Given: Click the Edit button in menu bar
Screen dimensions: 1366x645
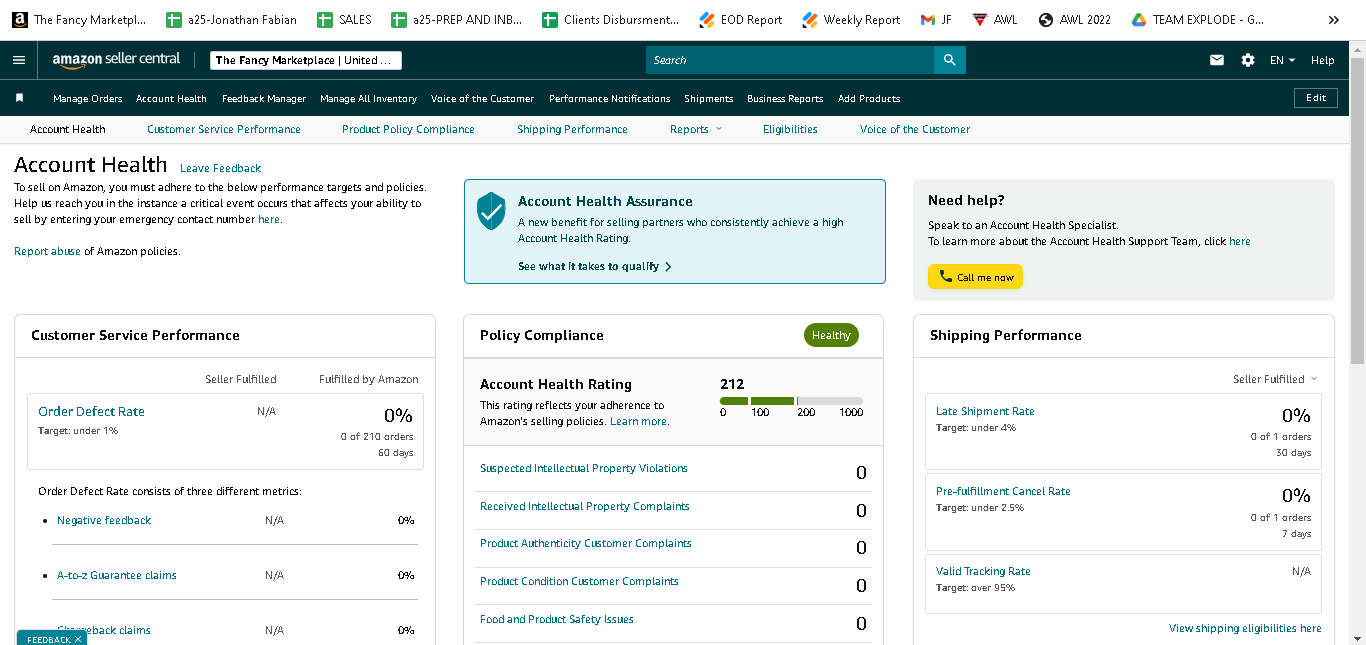Looking at the screenshot, I should point(1315,98).
